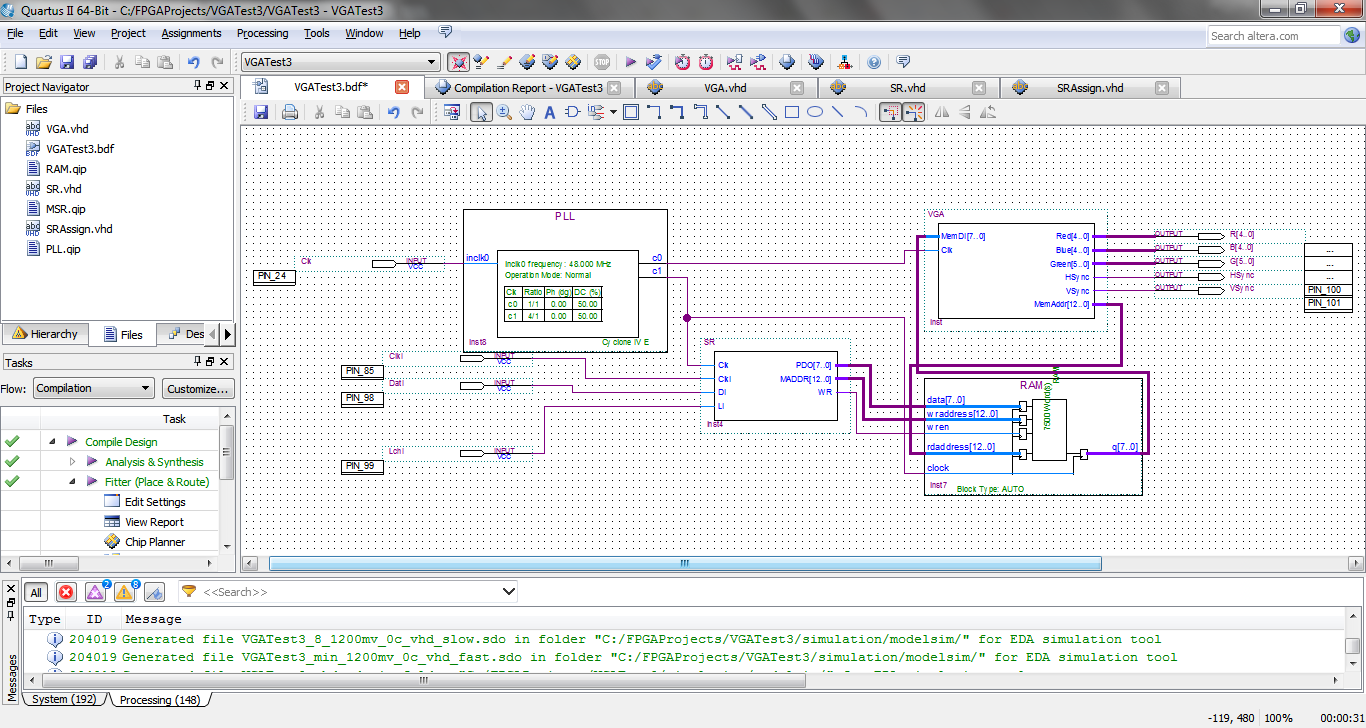1366x728 pixels.
Task: Switch to the SRAssign.vhd tab
Action: click(x=1090, y=88)
